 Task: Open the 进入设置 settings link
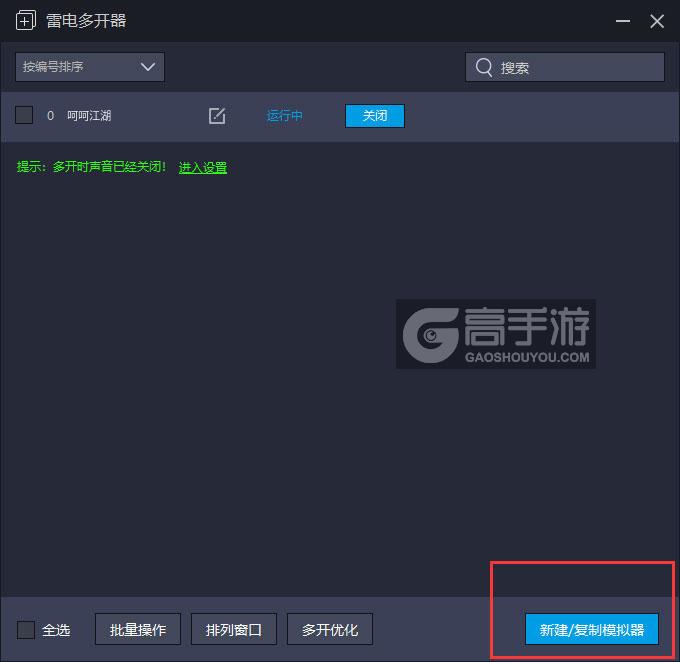[x=203, y=167]
